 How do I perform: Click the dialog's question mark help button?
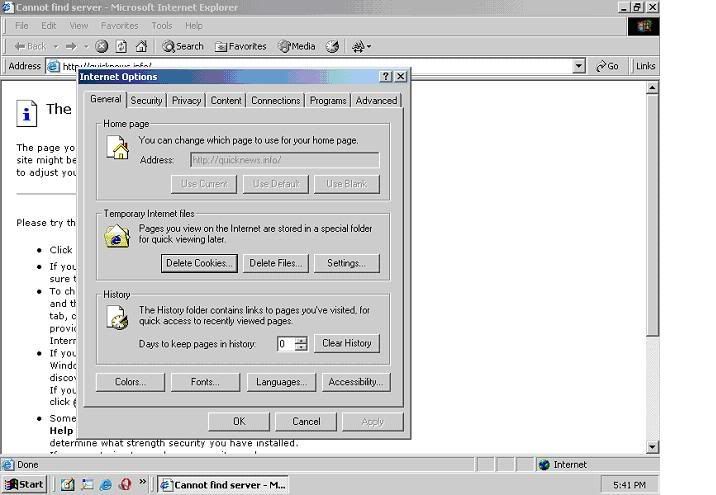386,76
